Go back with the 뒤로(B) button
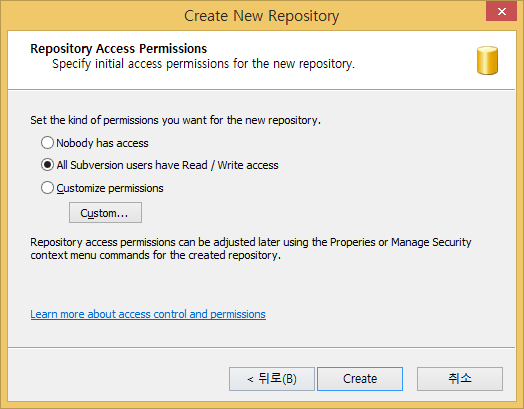Image resolution: width=524 pixels, height=409 pixels. (x=272, y=379)
